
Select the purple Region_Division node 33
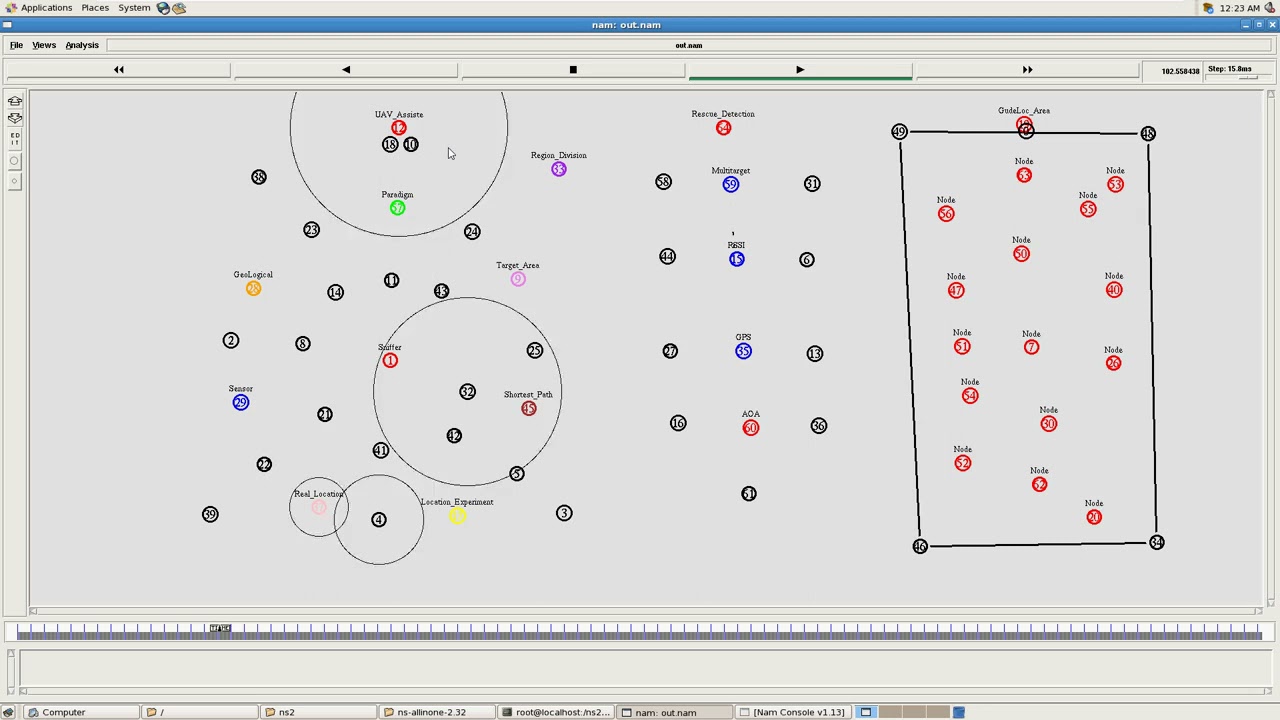[559, 169]
